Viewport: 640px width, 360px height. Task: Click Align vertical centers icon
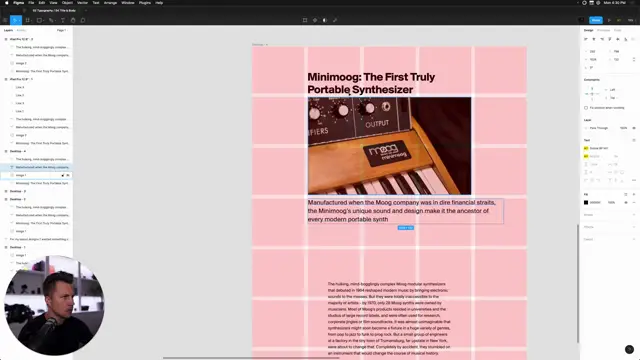618,39
